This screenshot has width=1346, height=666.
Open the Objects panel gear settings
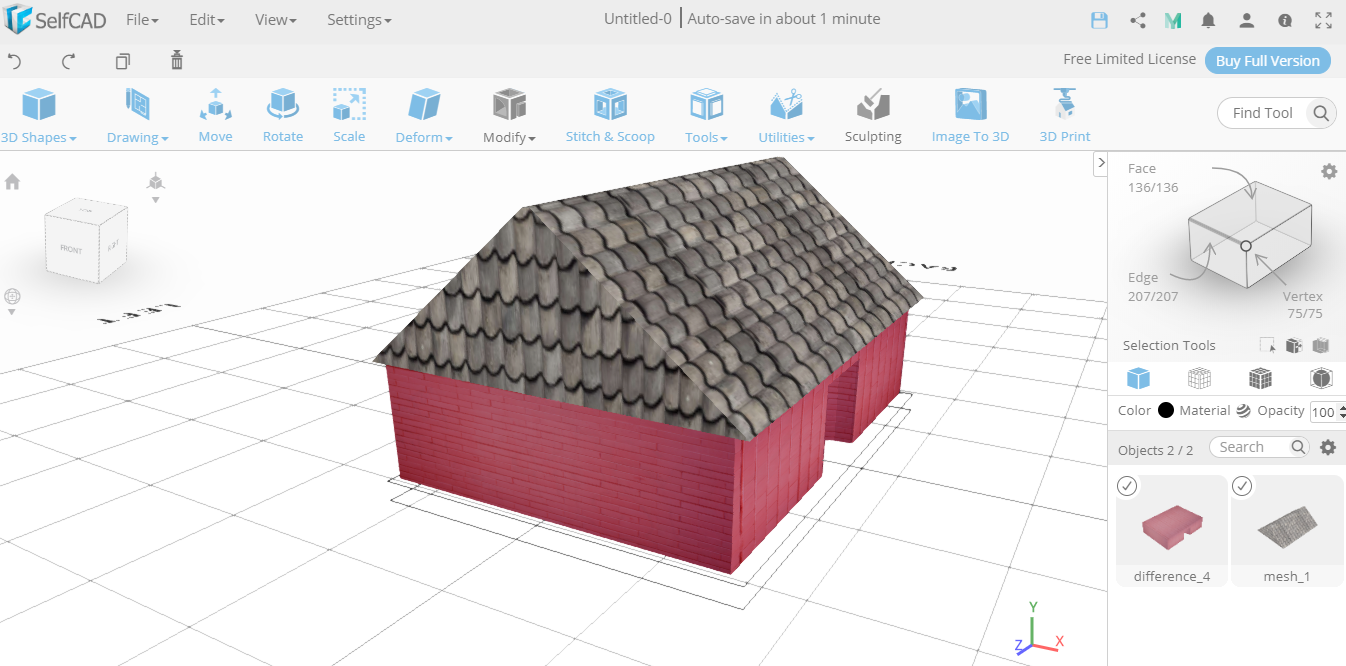coord(1328,447)
